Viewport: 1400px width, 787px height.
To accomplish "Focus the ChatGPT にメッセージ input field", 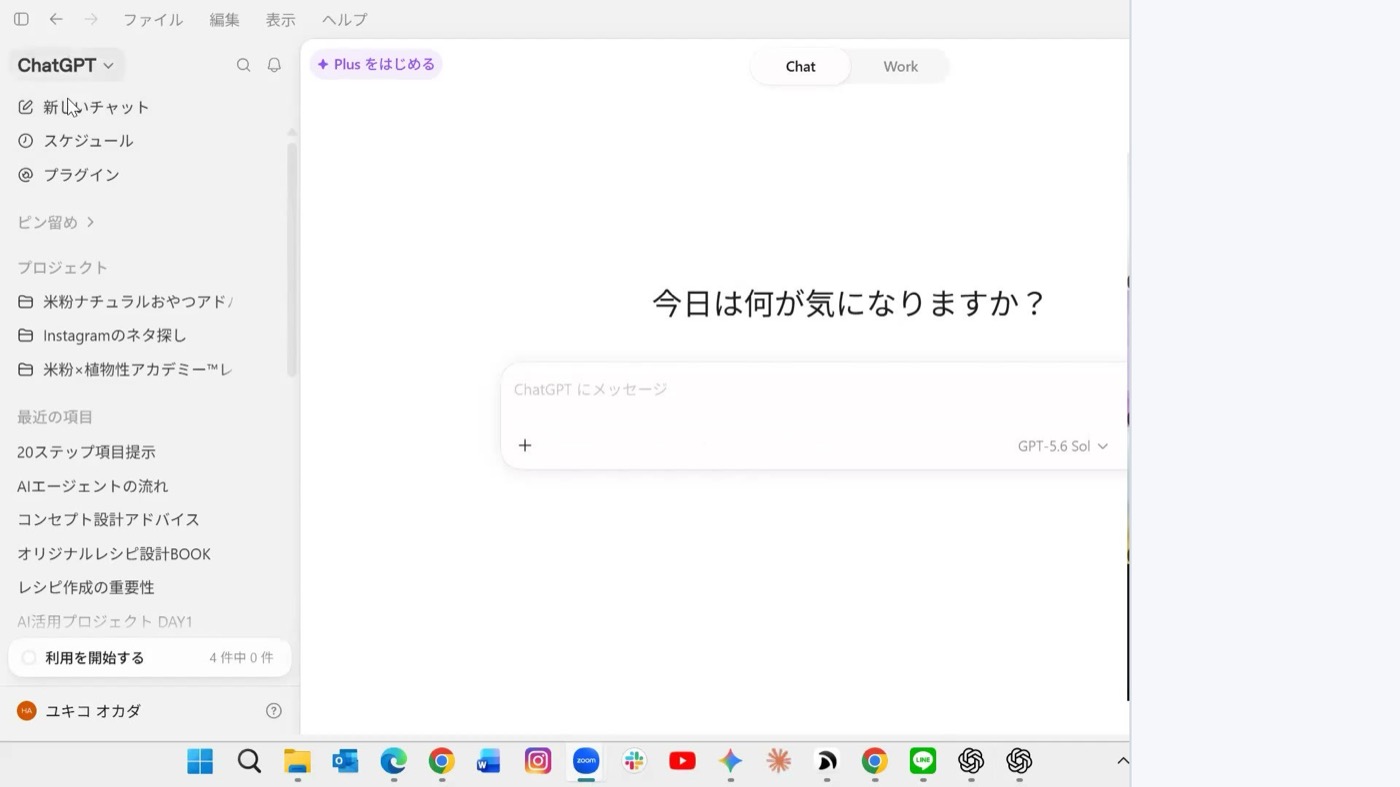I will click(x=812, y=389).
